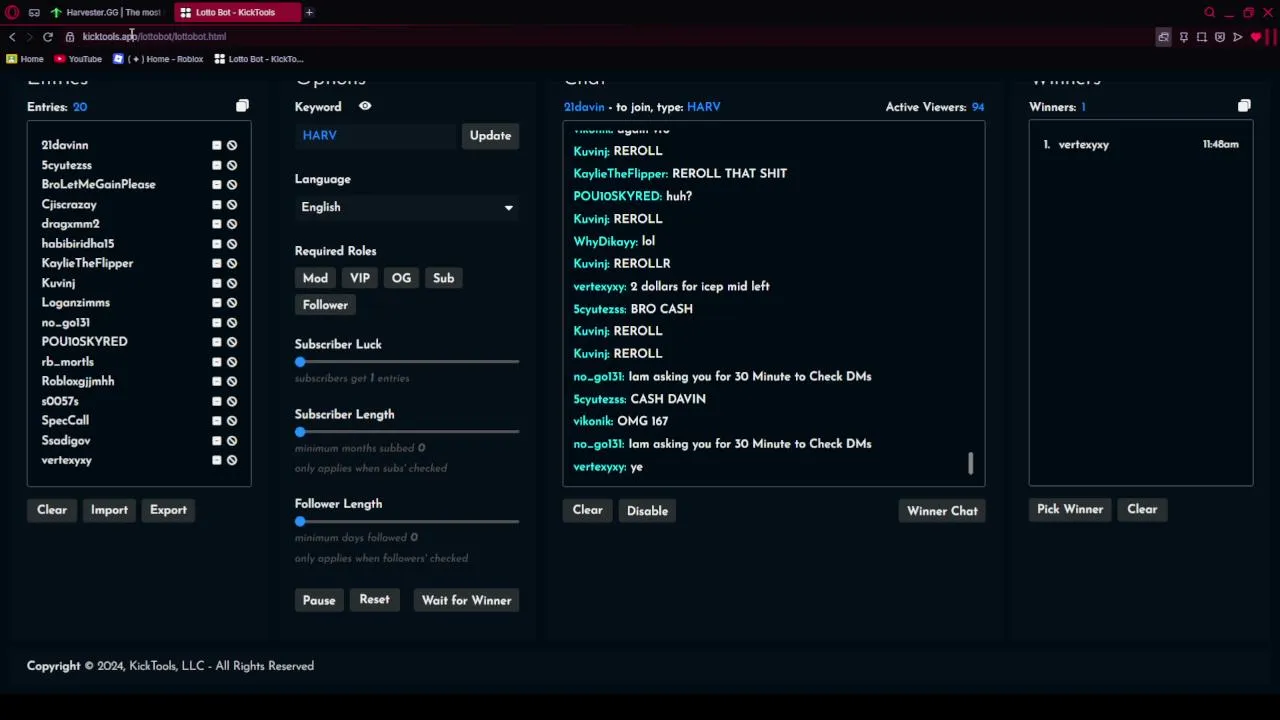Click the Subscriber Luck slider handle
1280x720 pixels.
tap(300, 362)
